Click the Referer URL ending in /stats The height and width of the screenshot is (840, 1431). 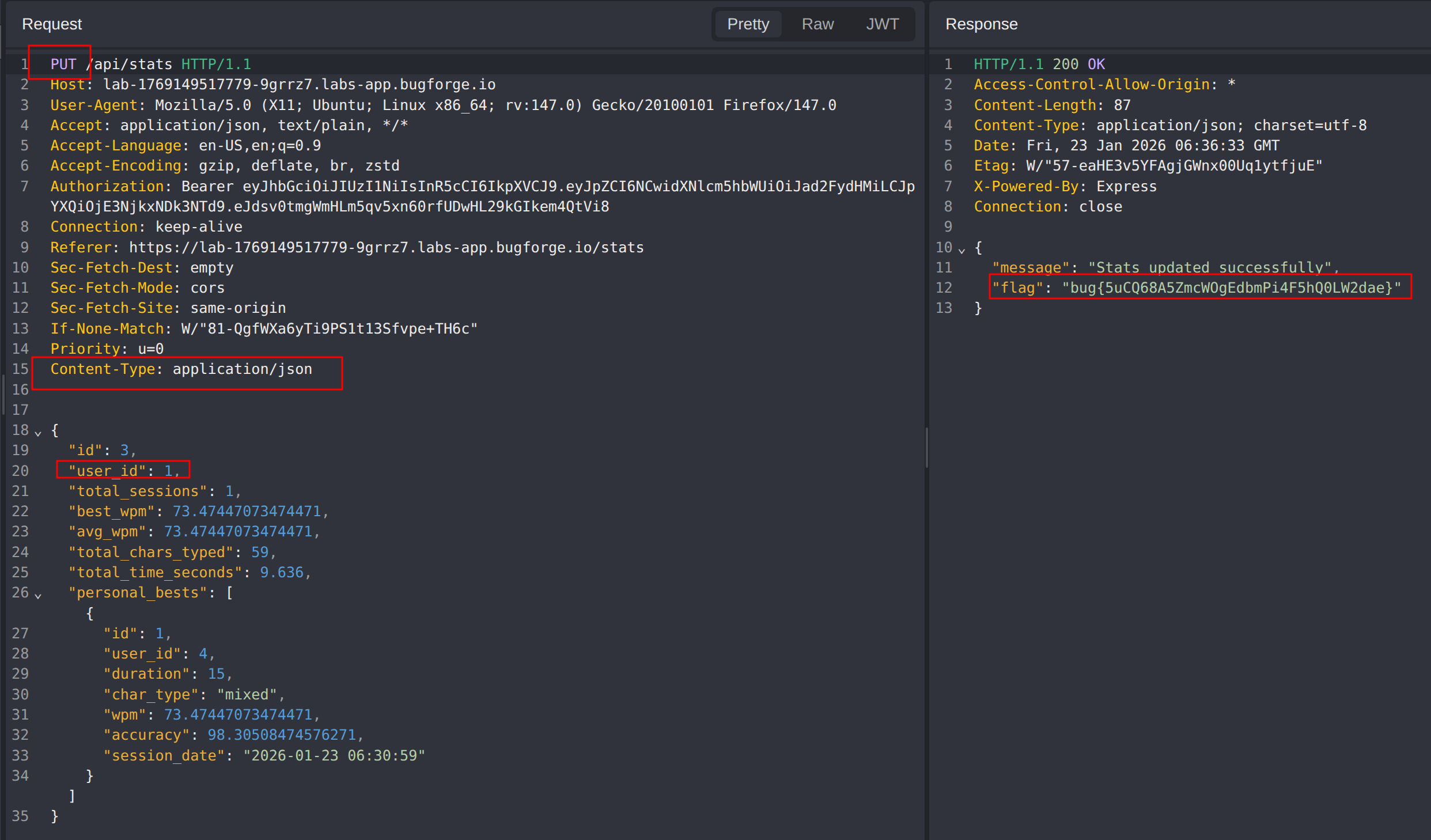coord(386,247)
